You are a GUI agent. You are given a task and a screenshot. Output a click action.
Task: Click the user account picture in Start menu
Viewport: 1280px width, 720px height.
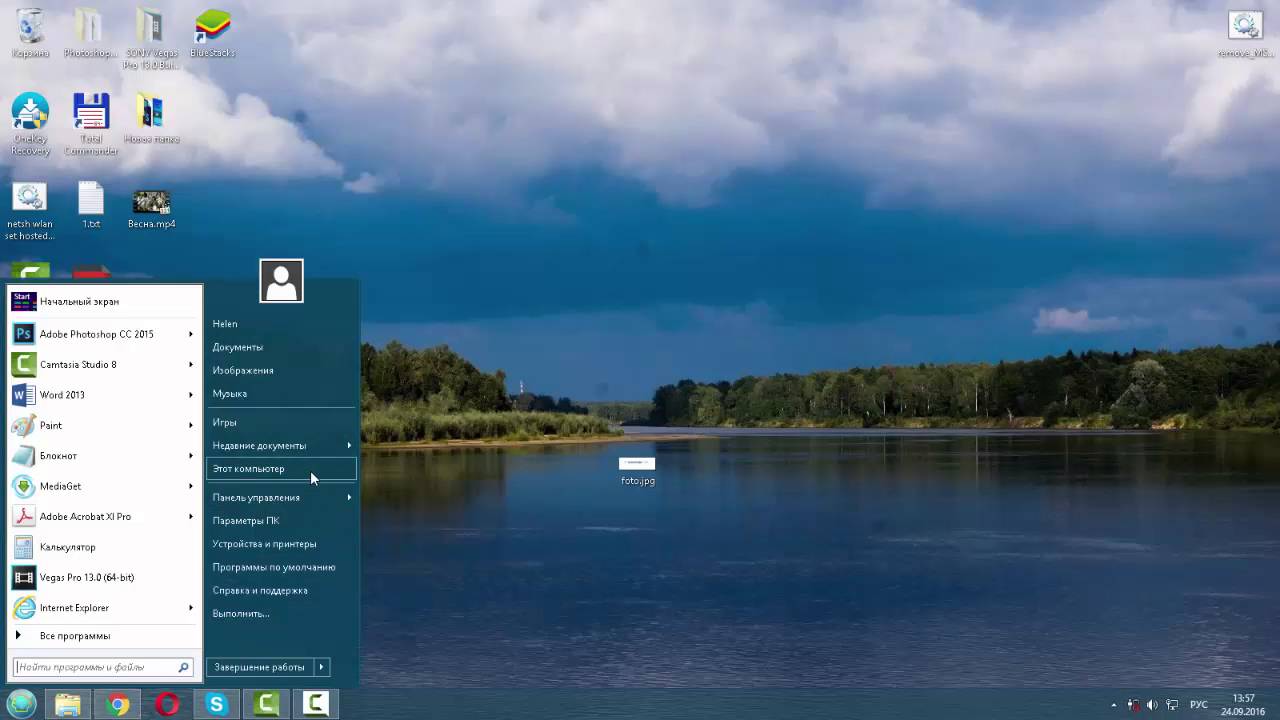click(281, 281)
